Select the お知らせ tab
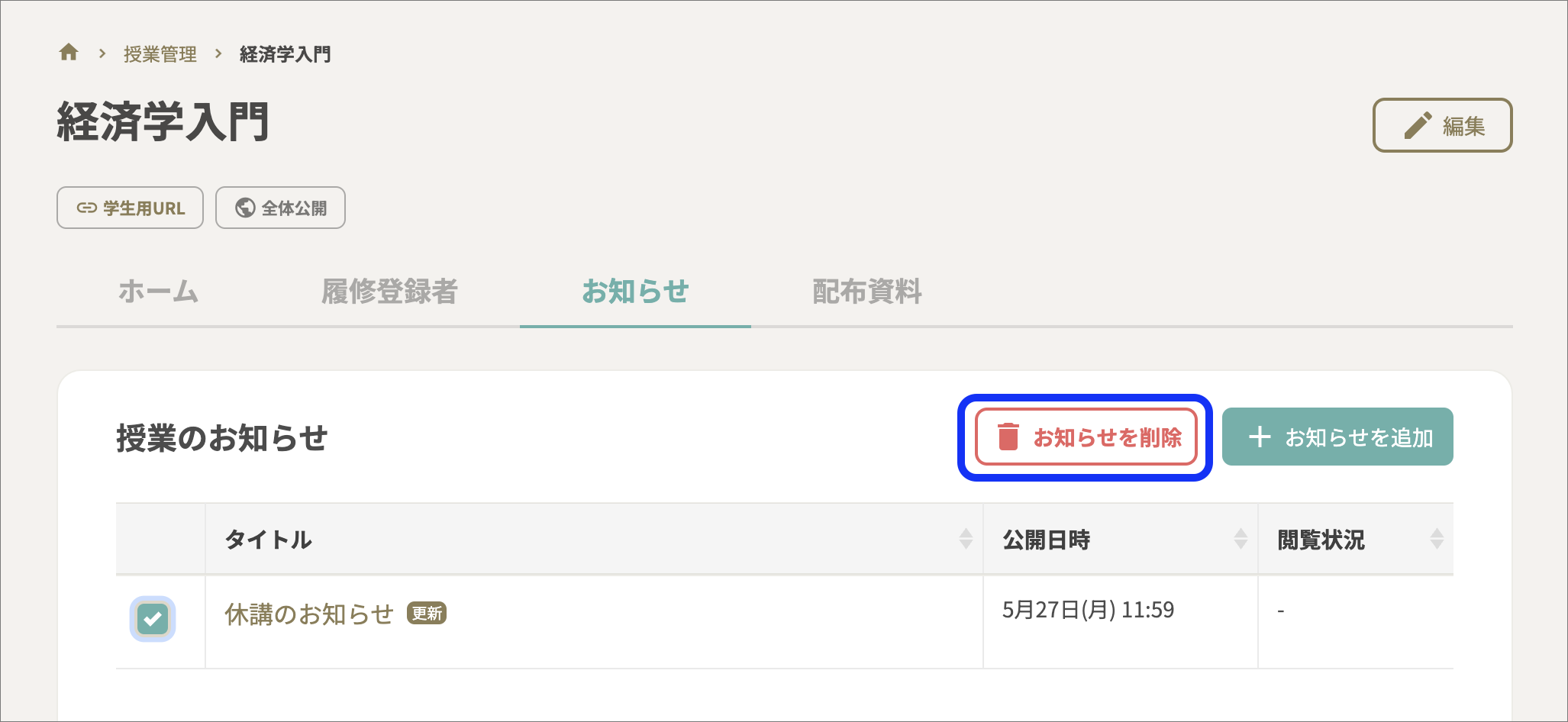The width and height of the screenshot is (1568, 722). click(635, 291)
